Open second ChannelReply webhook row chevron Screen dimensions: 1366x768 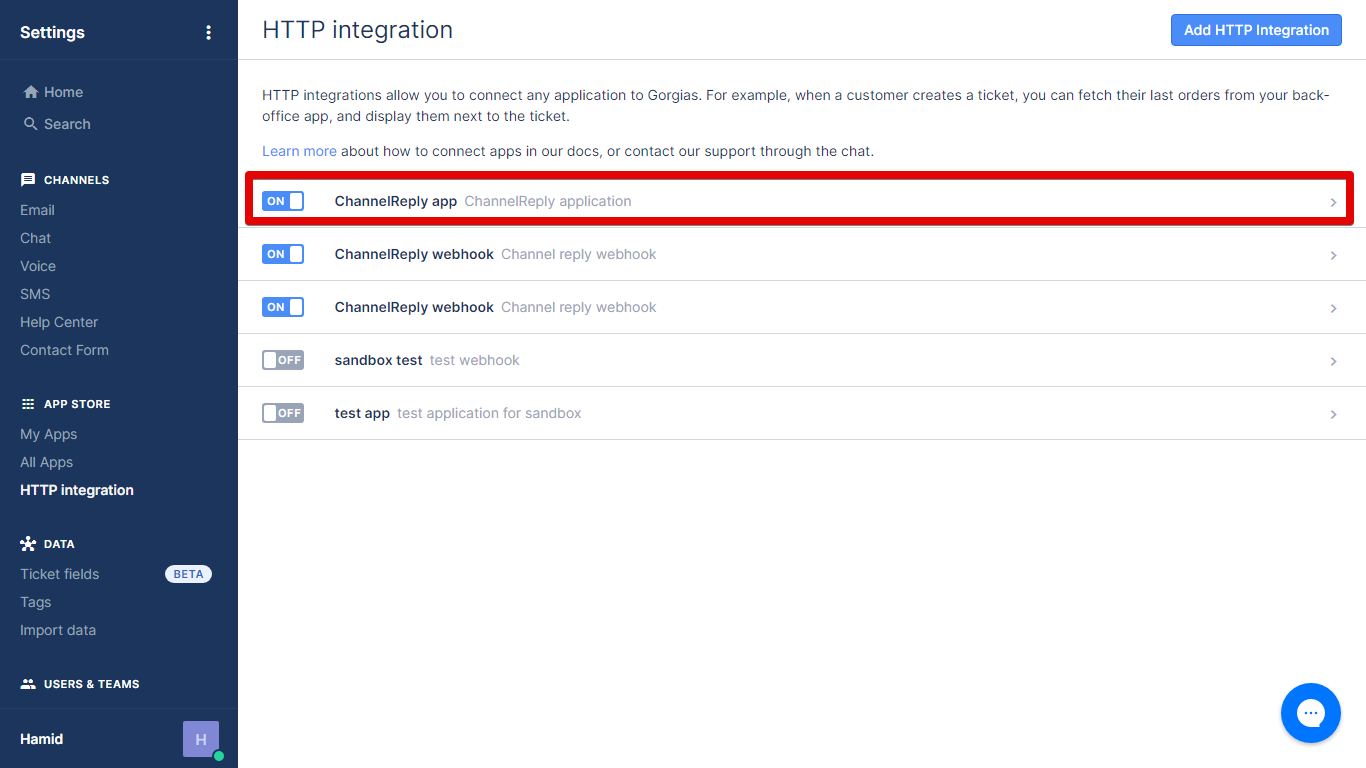tap(1333, 308)
